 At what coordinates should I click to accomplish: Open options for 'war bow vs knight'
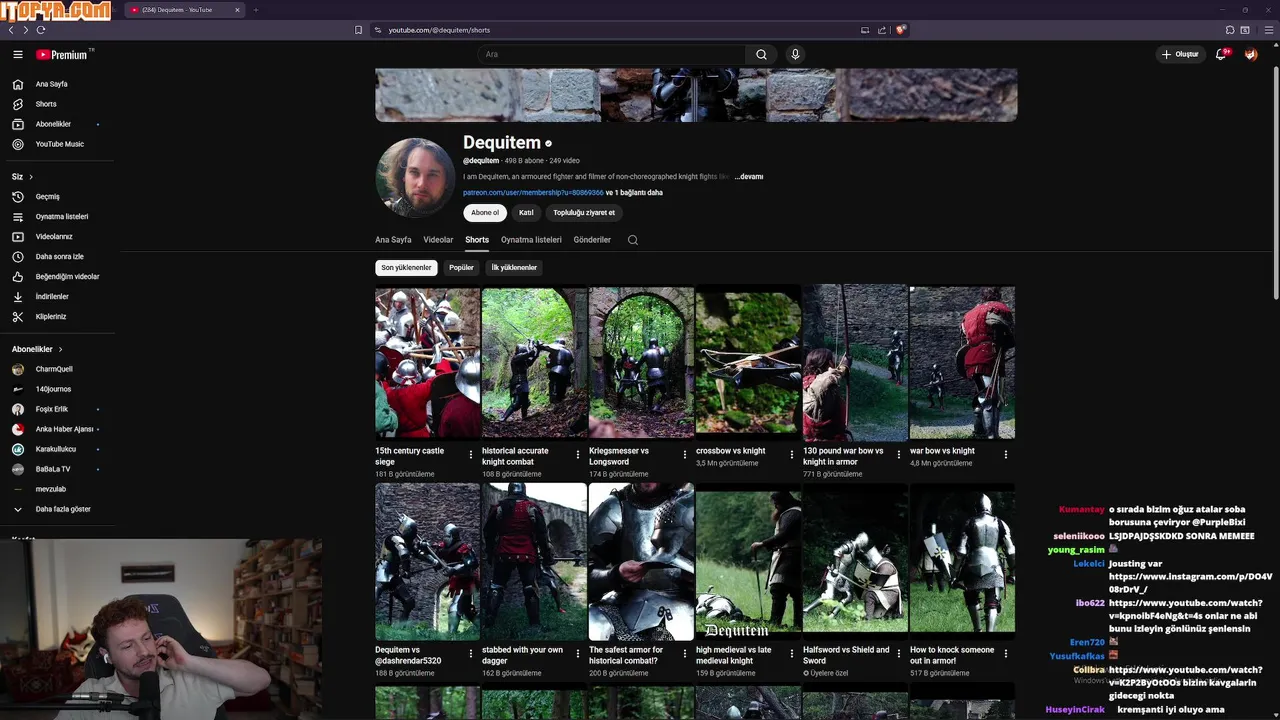point(1006,455)
